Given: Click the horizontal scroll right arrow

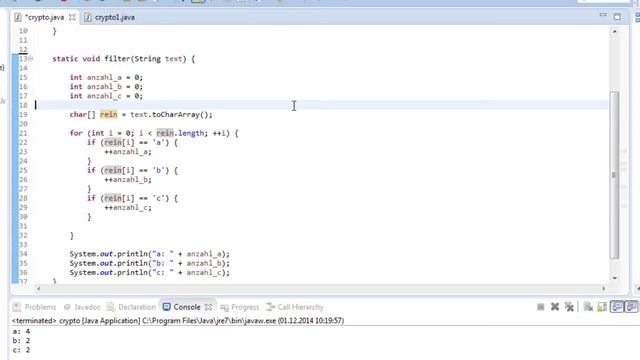Looking at the screenshot, I should [603, 288].
